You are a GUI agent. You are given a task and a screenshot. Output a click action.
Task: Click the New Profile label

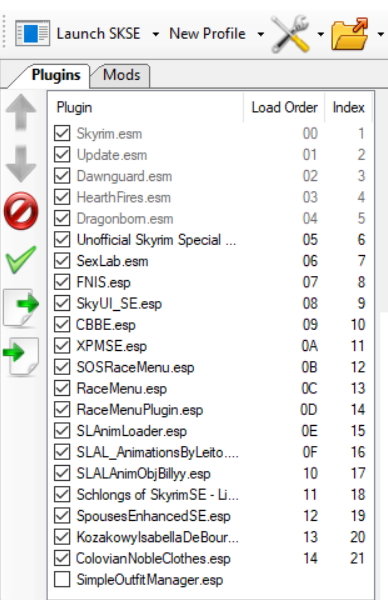[207, 34]
